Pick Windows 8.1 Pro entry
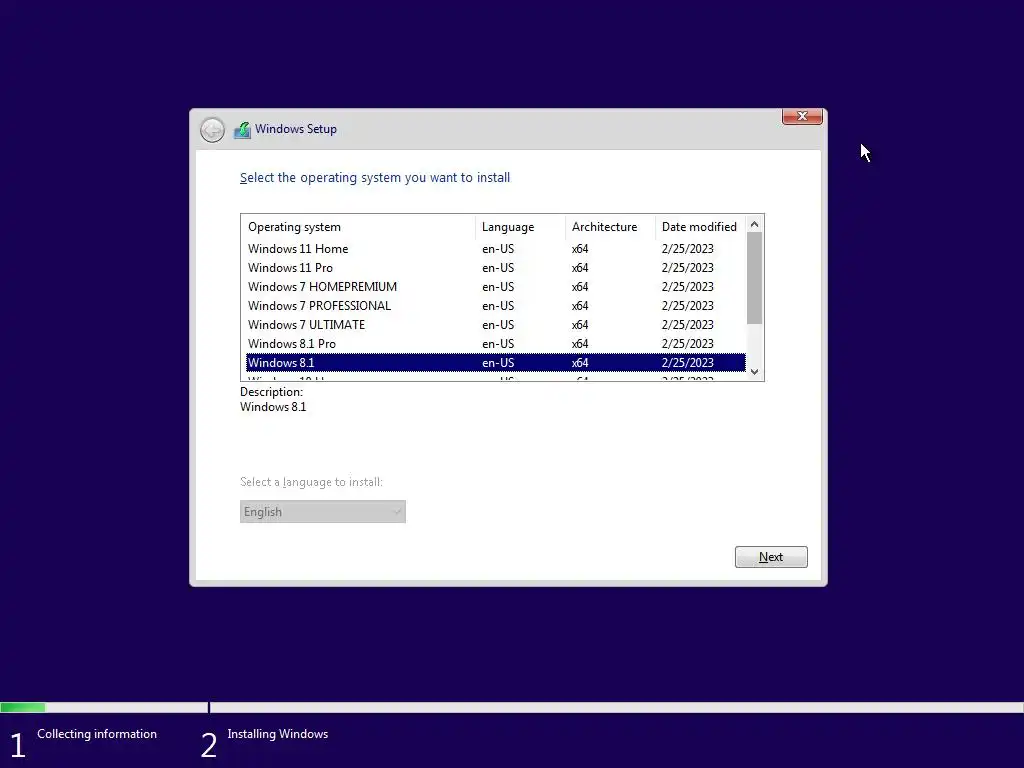 [496, 344]
